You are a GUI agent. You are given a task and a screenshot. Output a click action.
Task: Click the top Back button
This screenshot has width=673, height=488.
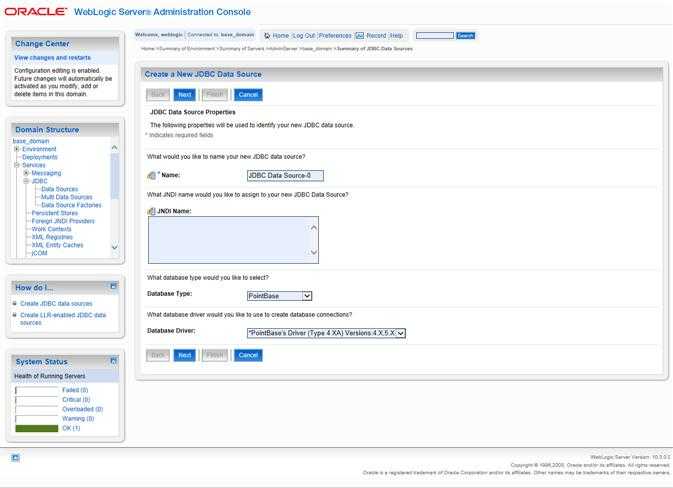tap(158, 95)
